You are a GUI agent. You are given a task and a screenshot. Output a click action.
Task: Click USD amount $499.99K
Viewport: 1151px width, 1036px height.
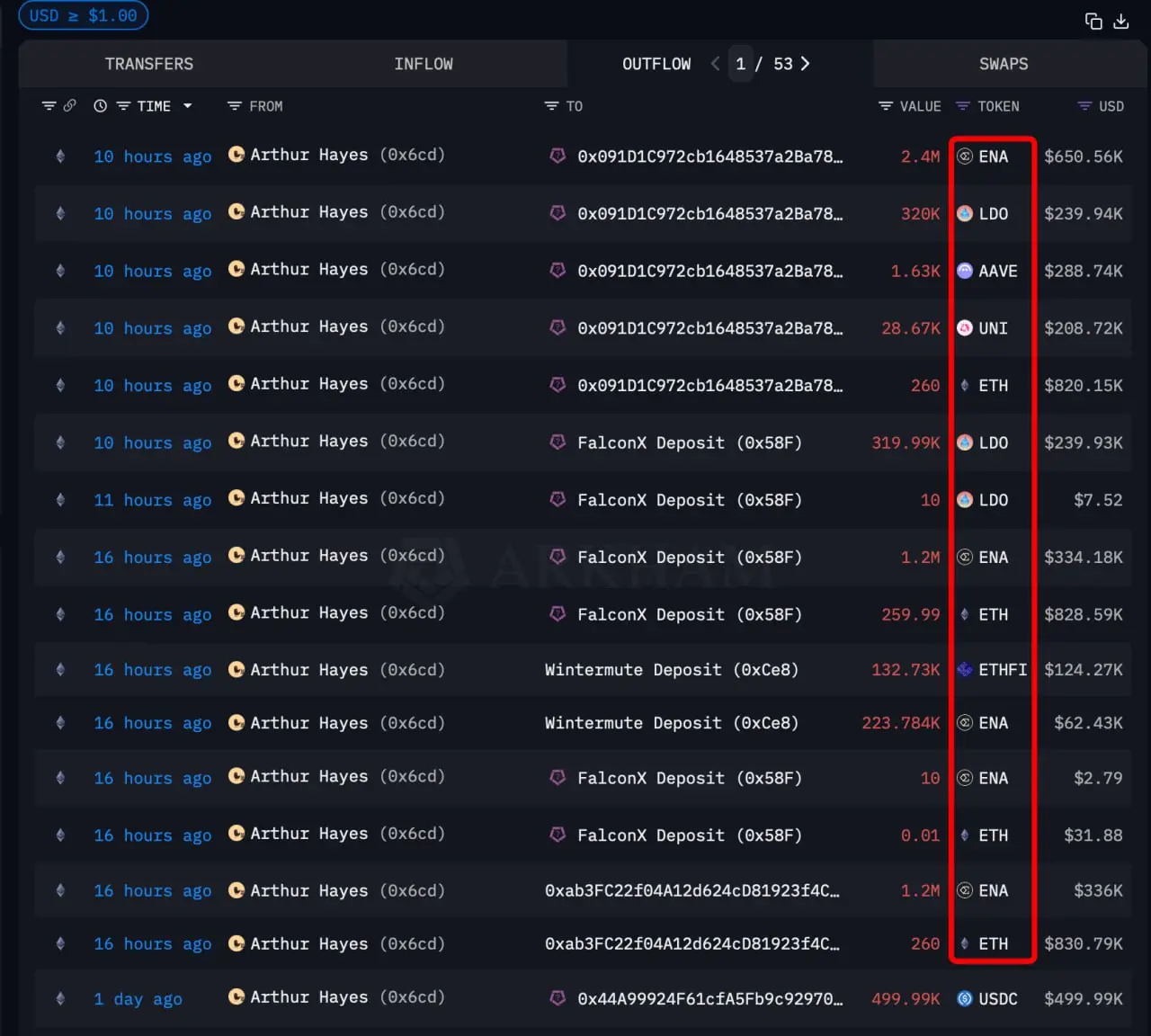point(1084,999)
